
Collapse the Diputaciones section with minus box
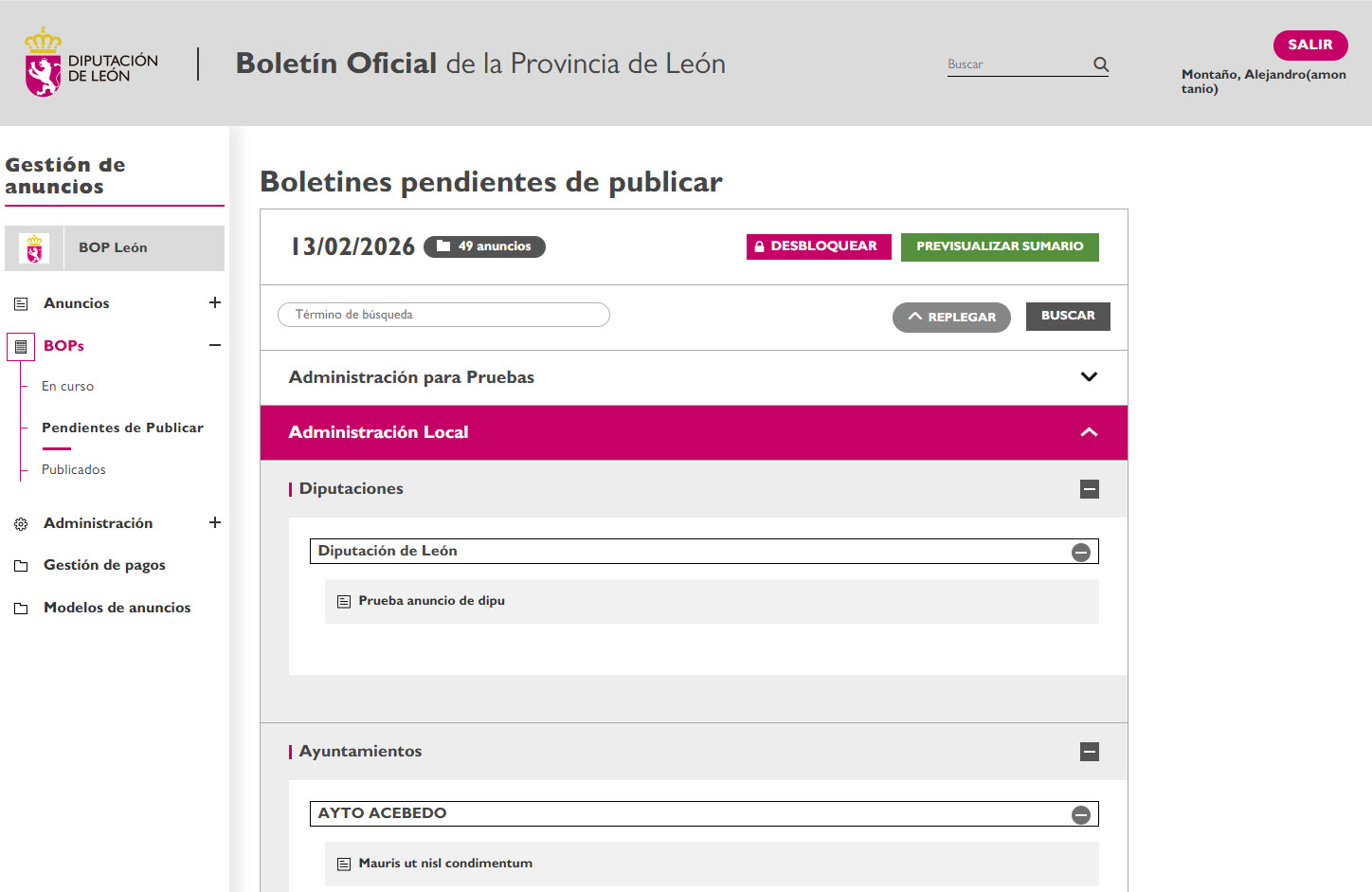click(x=1090, y=489)
